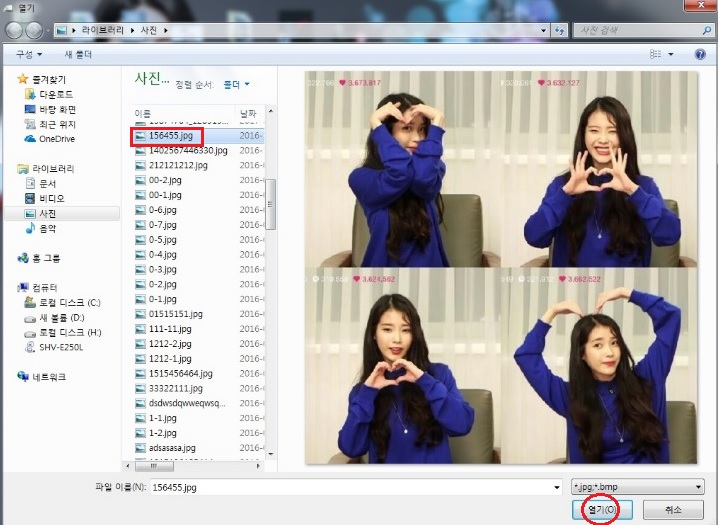Select file 1402567446330.jpg
Image resolution: width=718 pixels, height=525 pixels.
point(188,151)
